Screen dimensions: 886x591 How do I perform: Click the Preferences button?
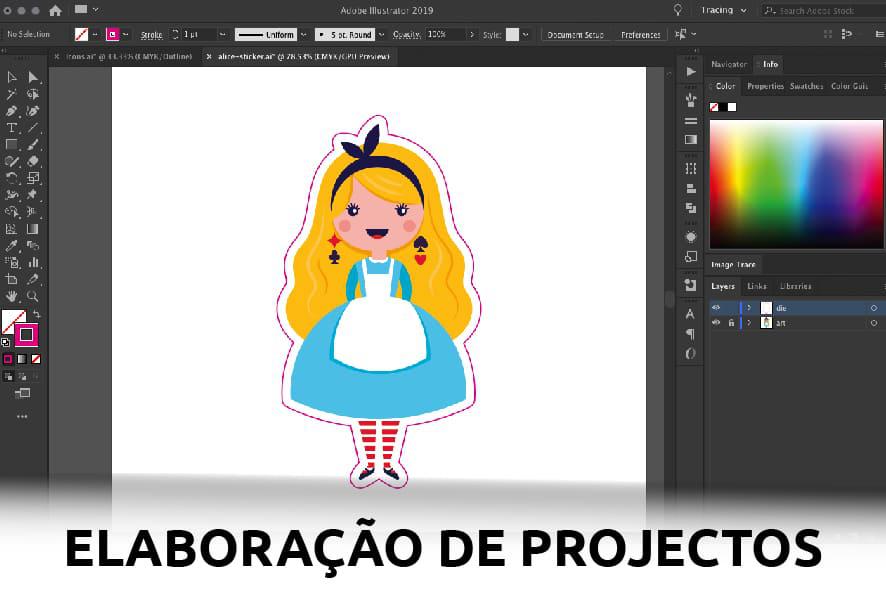640,34
